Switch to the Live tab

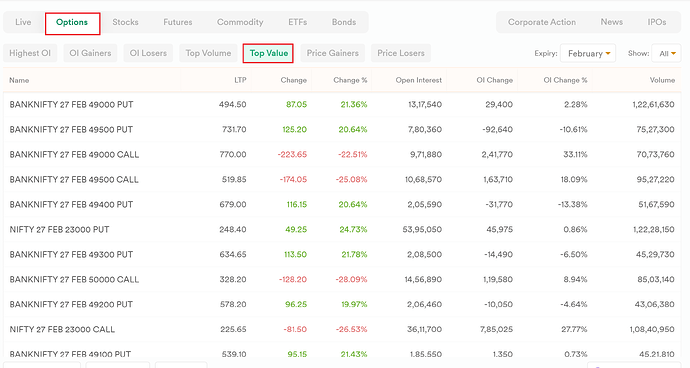(23, 22)
